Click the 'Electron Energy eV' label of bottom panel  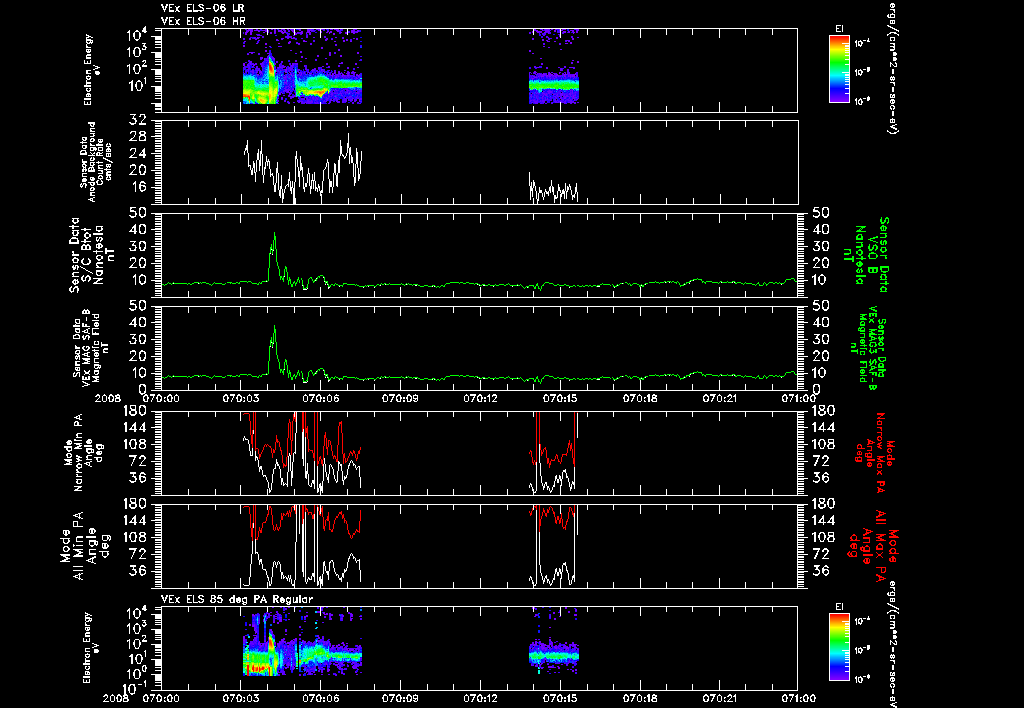92,648
